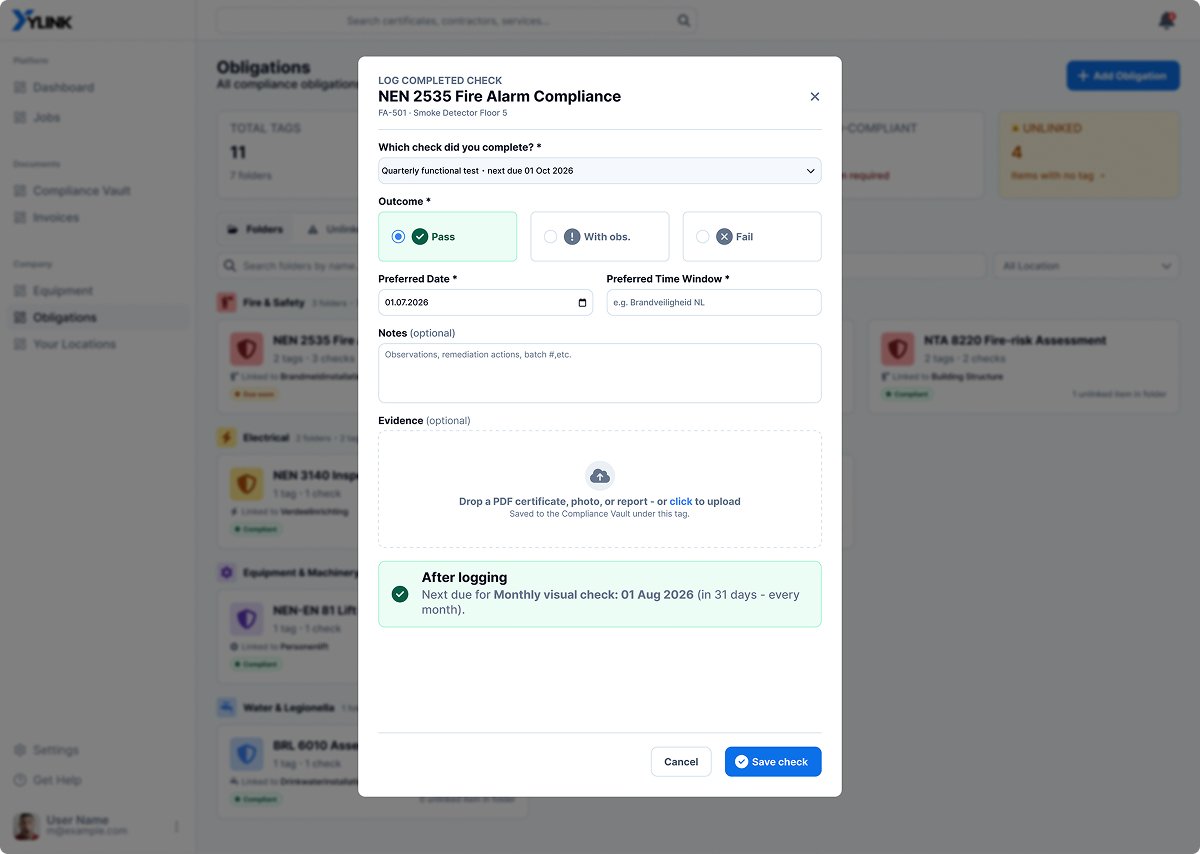The width and height of the screenshot is (1200, 854).
Task: Open Get Help in the sidebar
Action: 57,780
